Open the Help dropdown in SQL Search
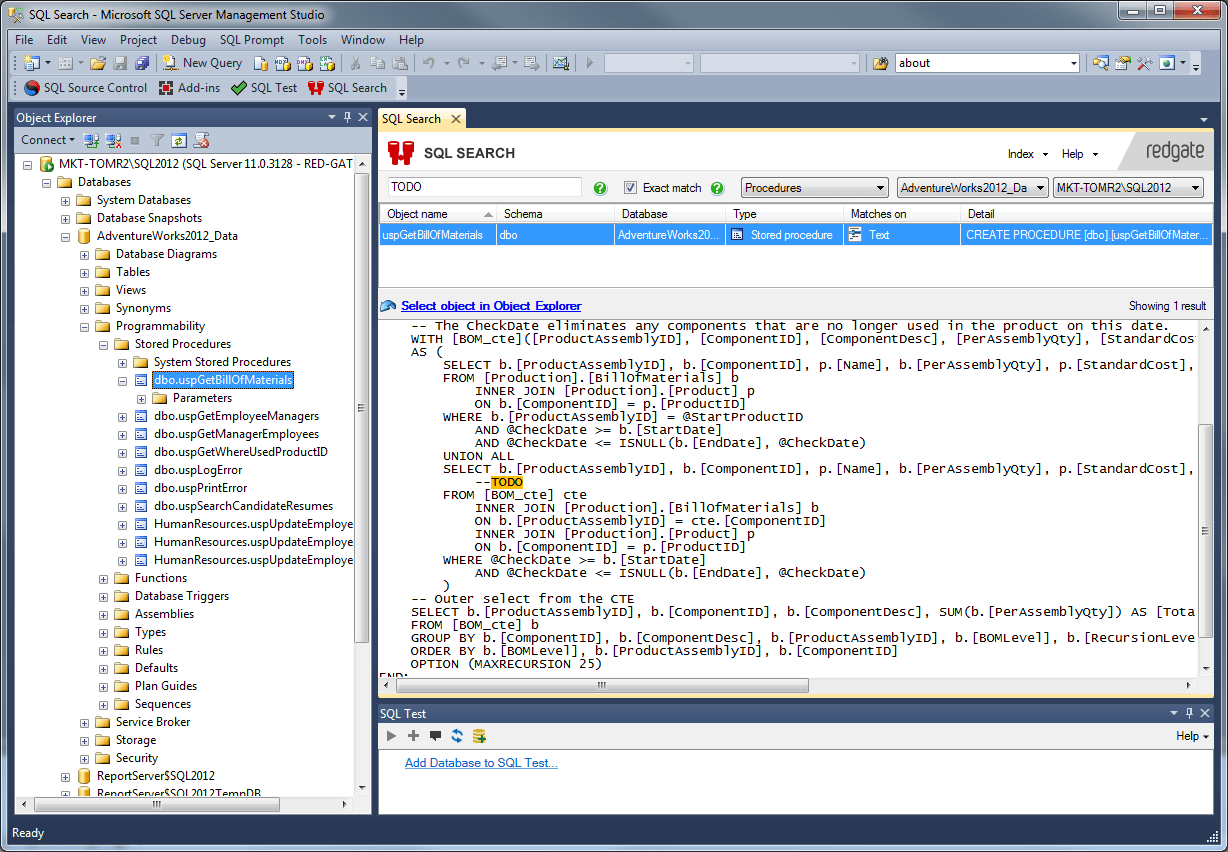The width and height of the screenshot is (1228, 852). click(x=1080, y=154)
